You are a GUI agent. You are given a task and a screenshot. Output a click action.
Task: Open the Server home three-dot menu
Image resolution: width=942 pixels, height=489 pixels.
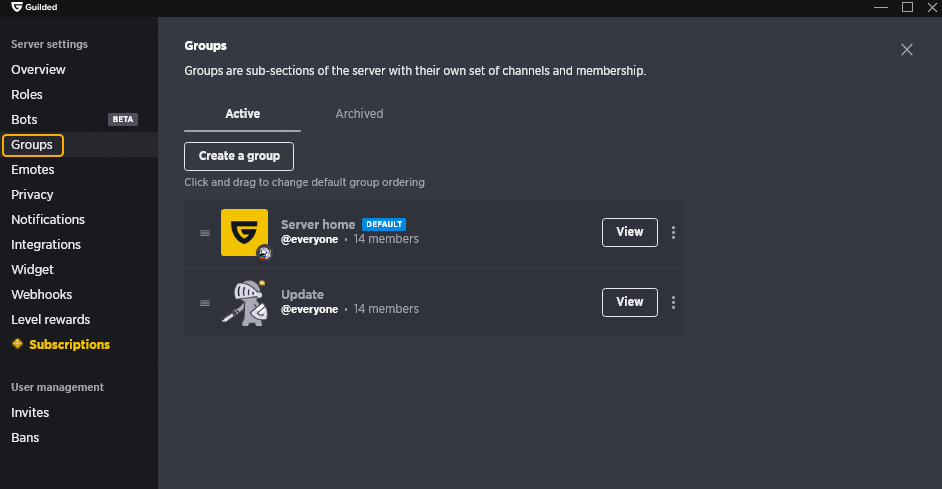(673, 232)
